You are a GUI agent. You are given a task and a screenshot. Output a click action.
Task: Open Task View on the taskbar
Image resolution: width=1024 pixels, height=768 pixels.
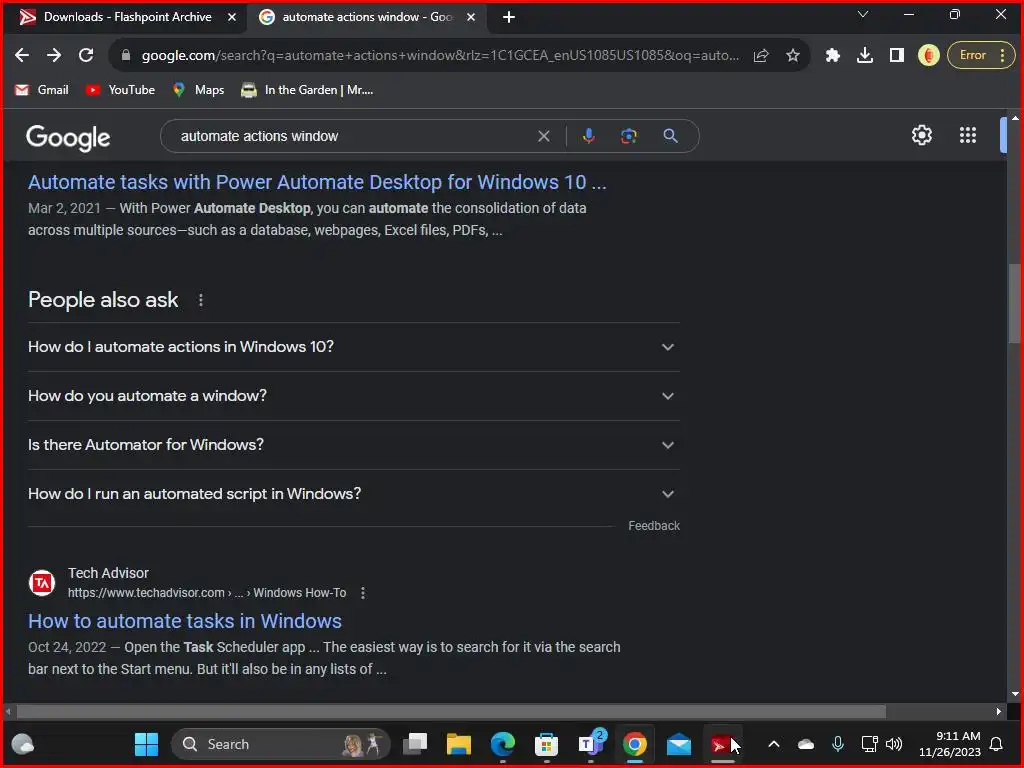415,744
